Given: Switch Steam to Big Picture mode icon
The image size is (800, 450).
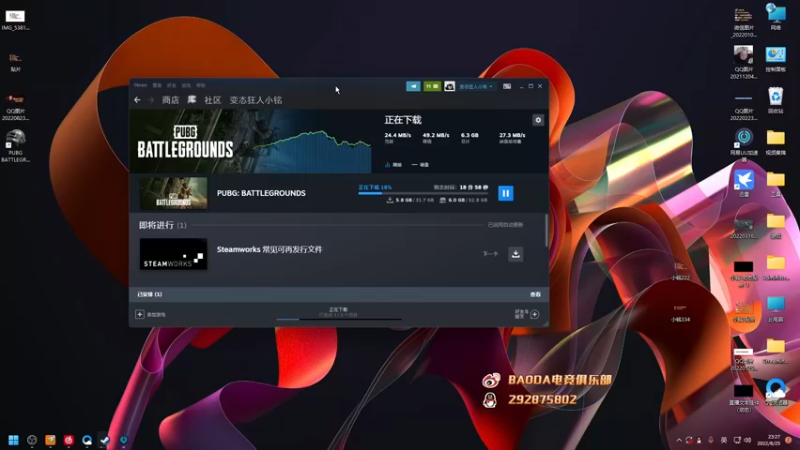Looking at the screenshot, I should (x=507, y=86).
